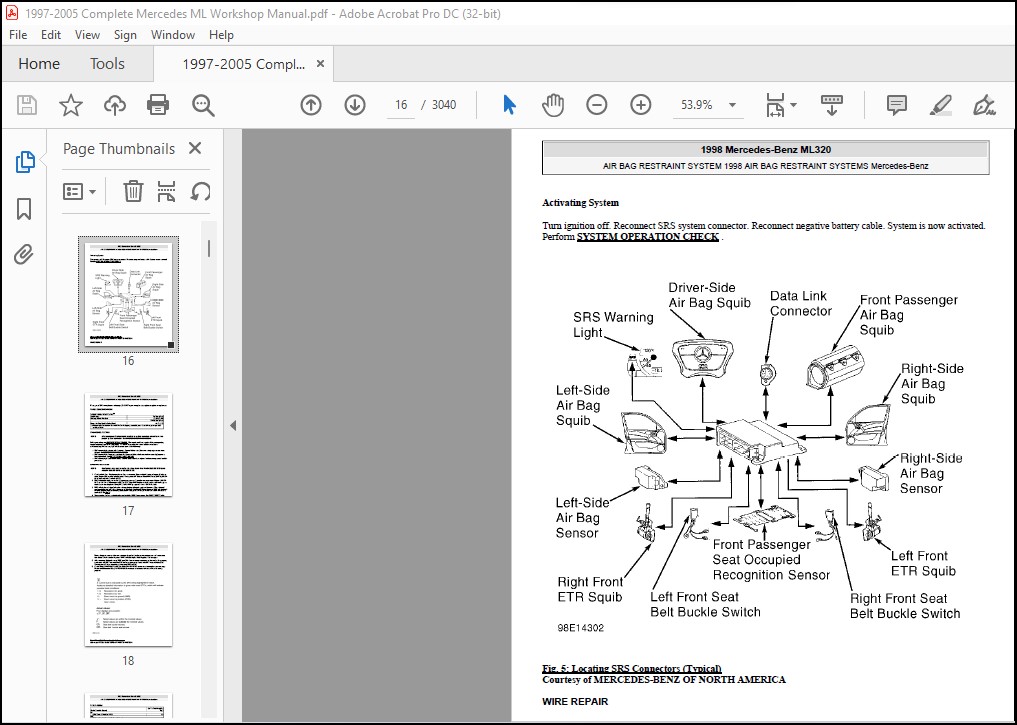
Task: Select page 18 thumbnail
Action: (128, 595)
